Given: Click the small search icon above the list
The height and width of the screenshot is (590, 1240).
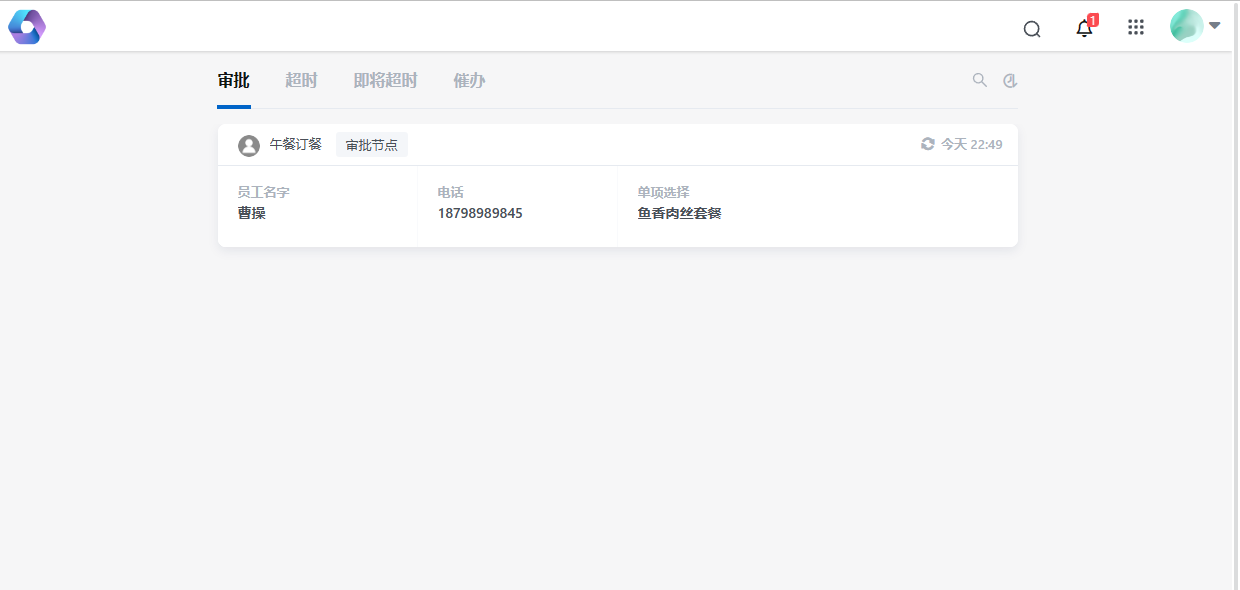Looking at the screenshot, I should (x=980, y=80).
